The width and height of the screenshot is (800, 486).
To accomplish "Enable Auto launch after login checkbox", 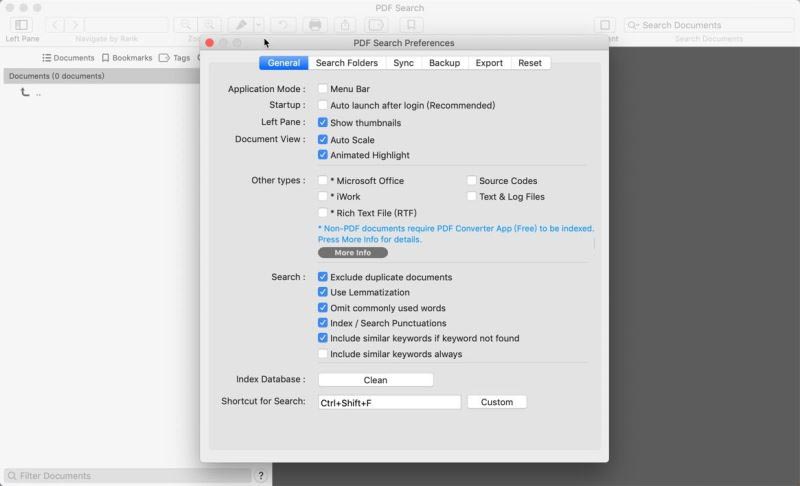I will pos(322,105).
